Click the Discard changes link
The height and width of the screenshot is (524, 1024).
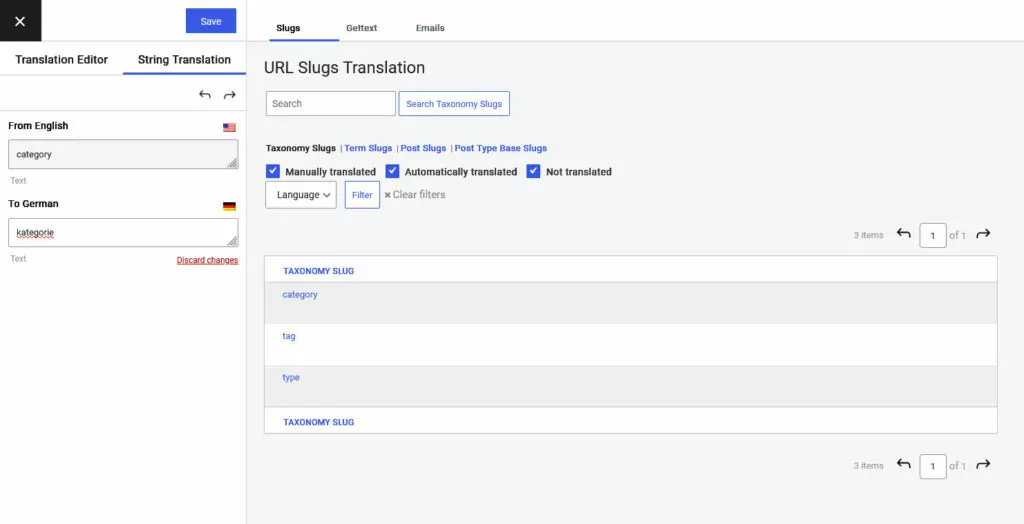(x=207, y=261)
